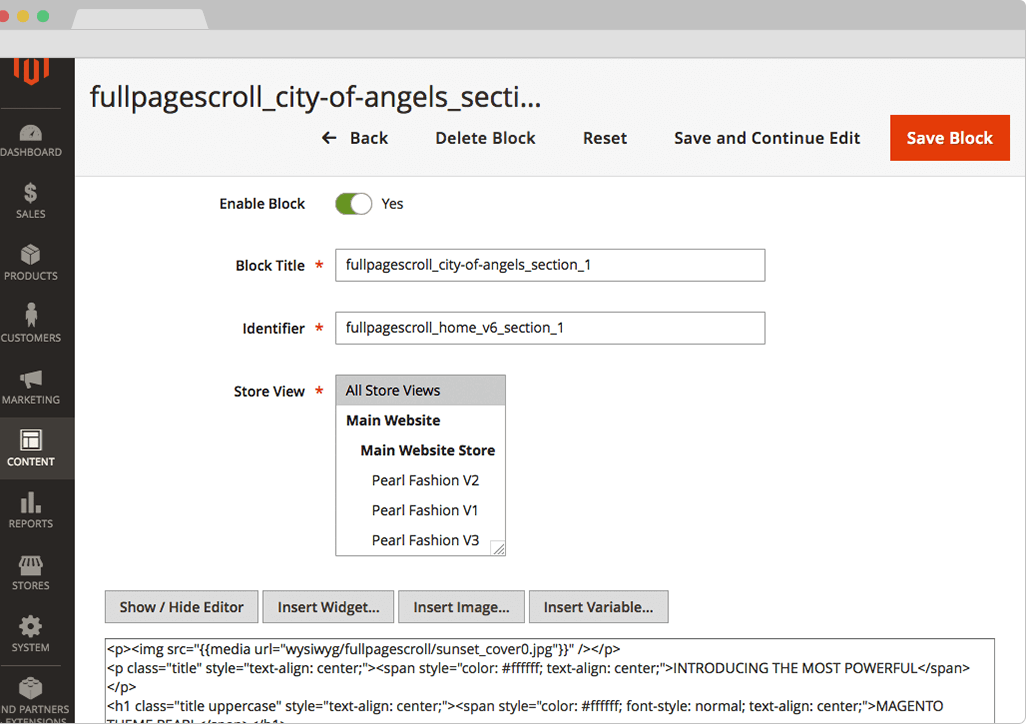The width and height of the screenshot is (1026, 724).
Task: Select Main Website Store in Store View
Action: 427,450
